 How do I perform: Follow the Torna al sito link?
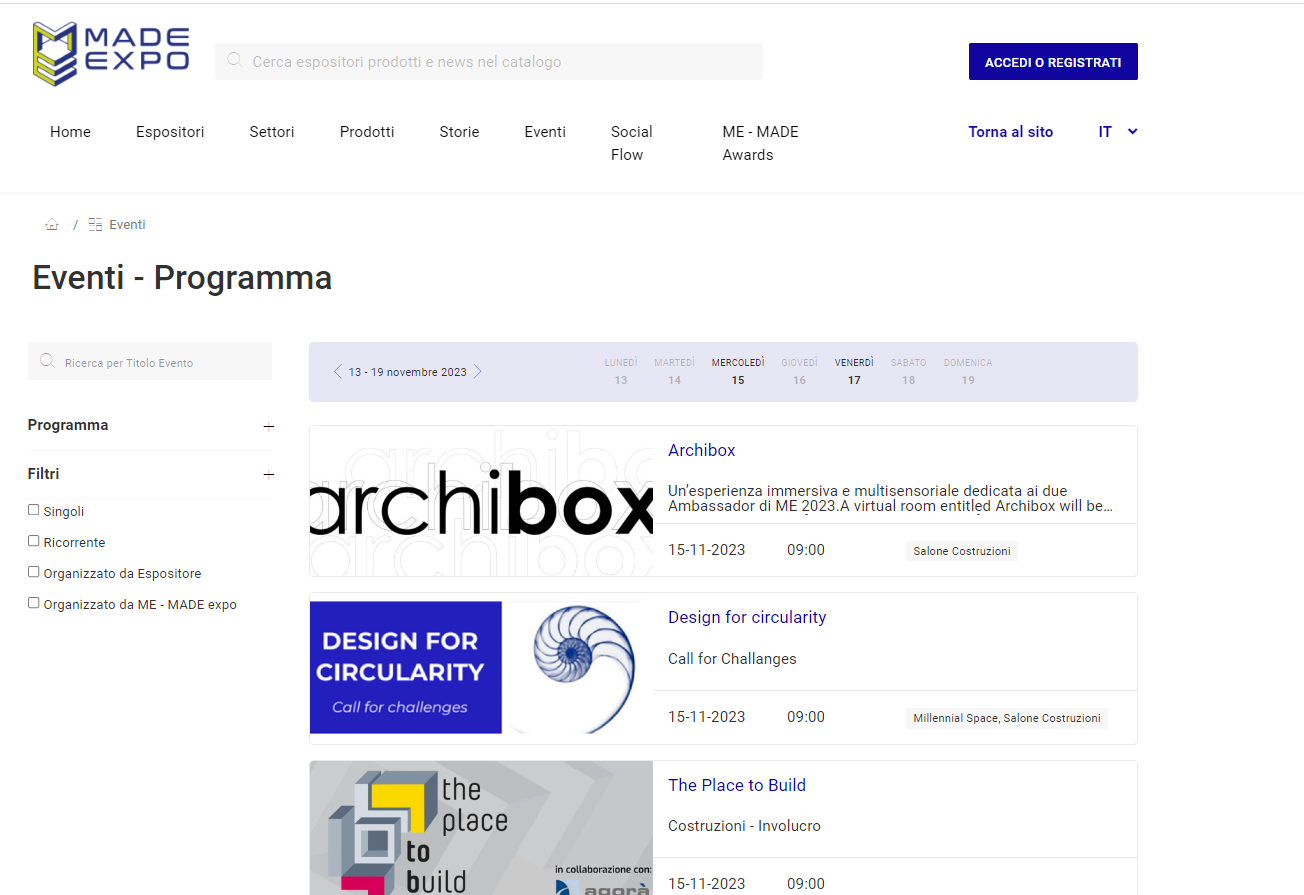click(x=1010, y=132)
